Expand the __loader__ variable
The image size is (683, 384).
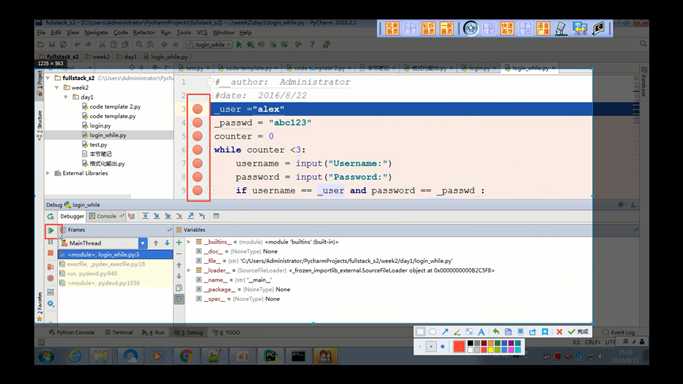pyautogui.click(x=189, y=270)
